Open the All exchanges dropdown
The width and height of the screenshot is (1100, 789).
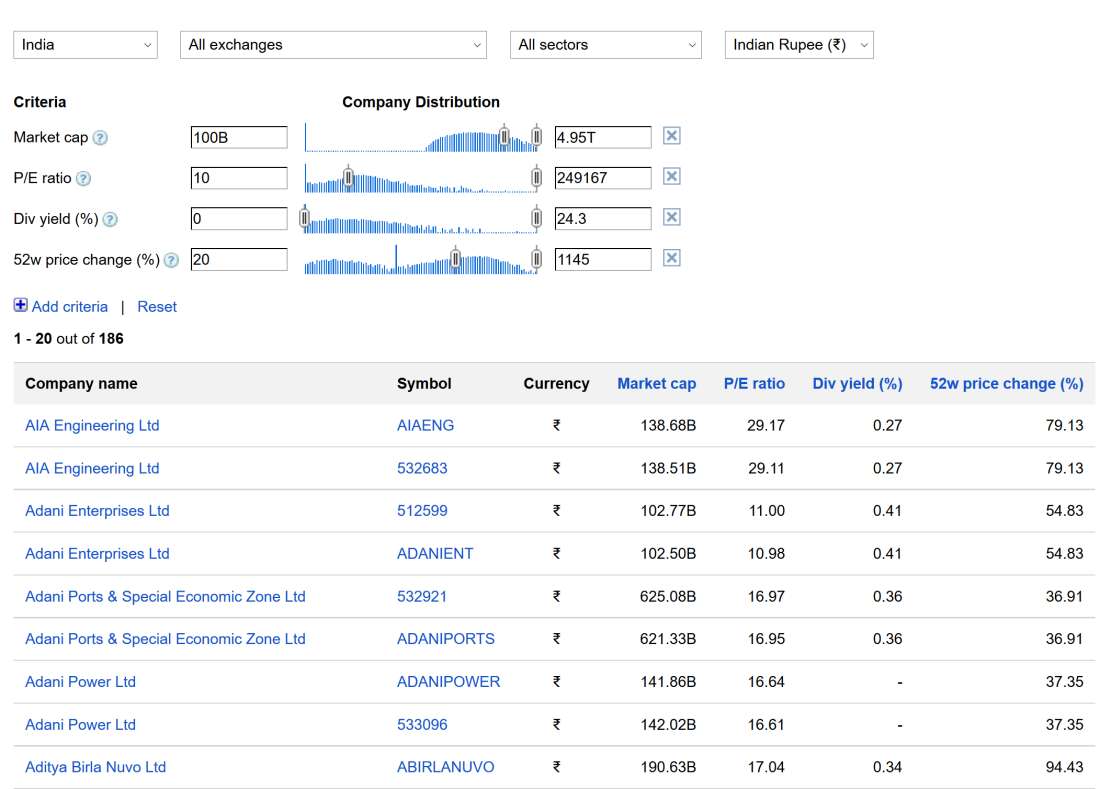(x=333, y=45)
